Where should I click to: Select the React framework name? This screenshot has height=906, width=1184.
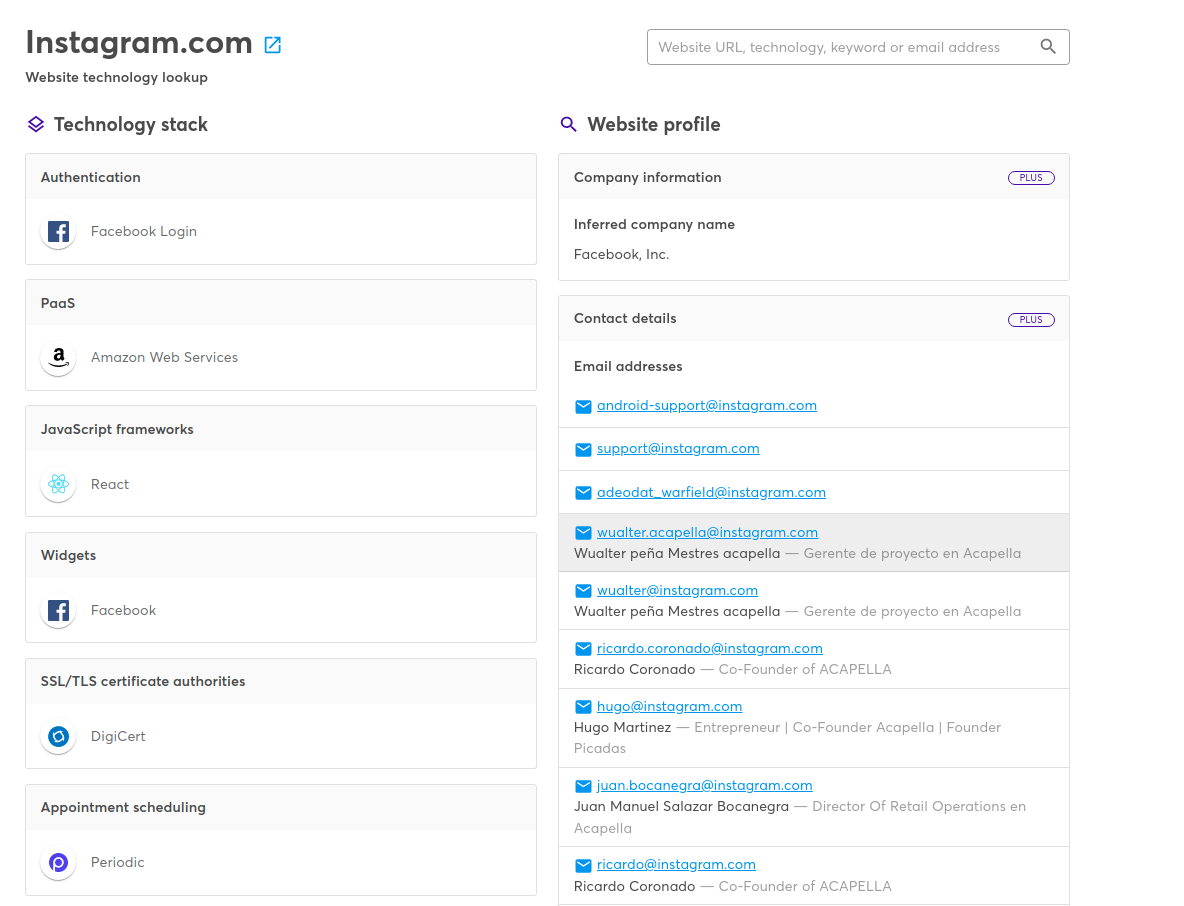109,484
